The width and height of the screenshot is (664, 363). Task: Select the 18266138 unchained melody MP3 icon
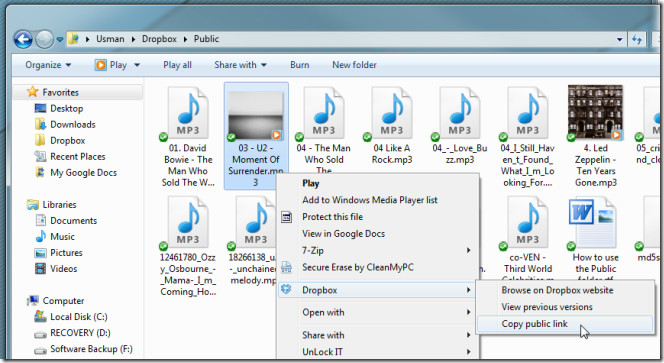(256, 222)
